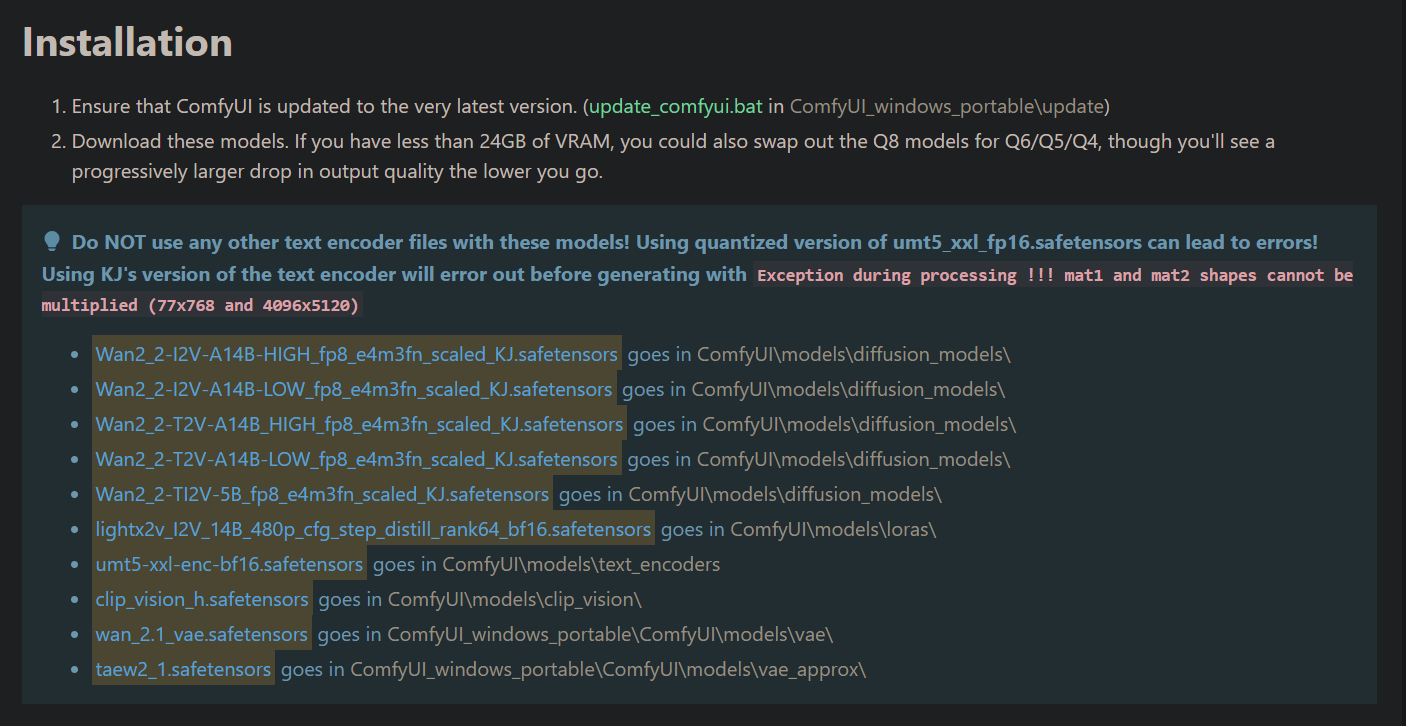
Task: Open Wan2_2-T2V-A14B_HIGH fp8 safetensors link
Action: click(360, 424)
